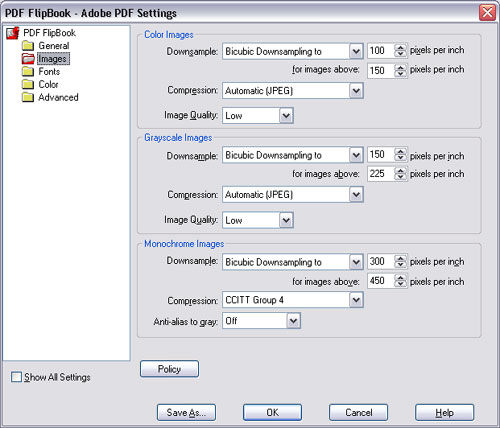Enable the Show All Settings checkbox
The image size is (500, 428).
point(16,377)
